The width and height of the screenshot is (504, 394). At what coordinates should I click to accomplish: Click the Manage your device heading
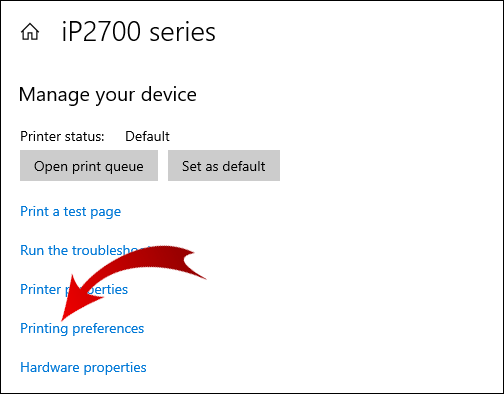108,95
